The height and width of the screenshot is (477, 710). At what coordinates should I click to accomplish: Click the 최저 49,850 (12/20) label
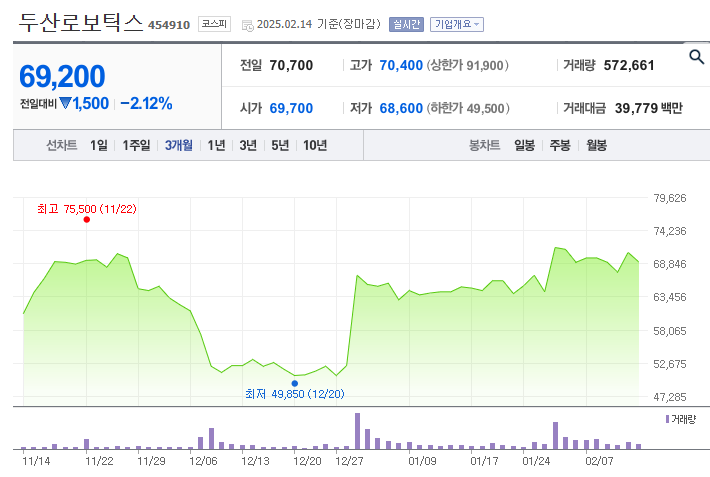tap(295, 394)
